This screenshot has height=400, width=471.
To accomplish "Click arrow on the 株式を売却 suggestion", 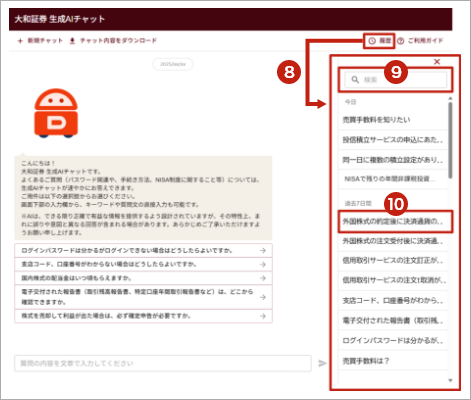I will [x=263, y=316].
